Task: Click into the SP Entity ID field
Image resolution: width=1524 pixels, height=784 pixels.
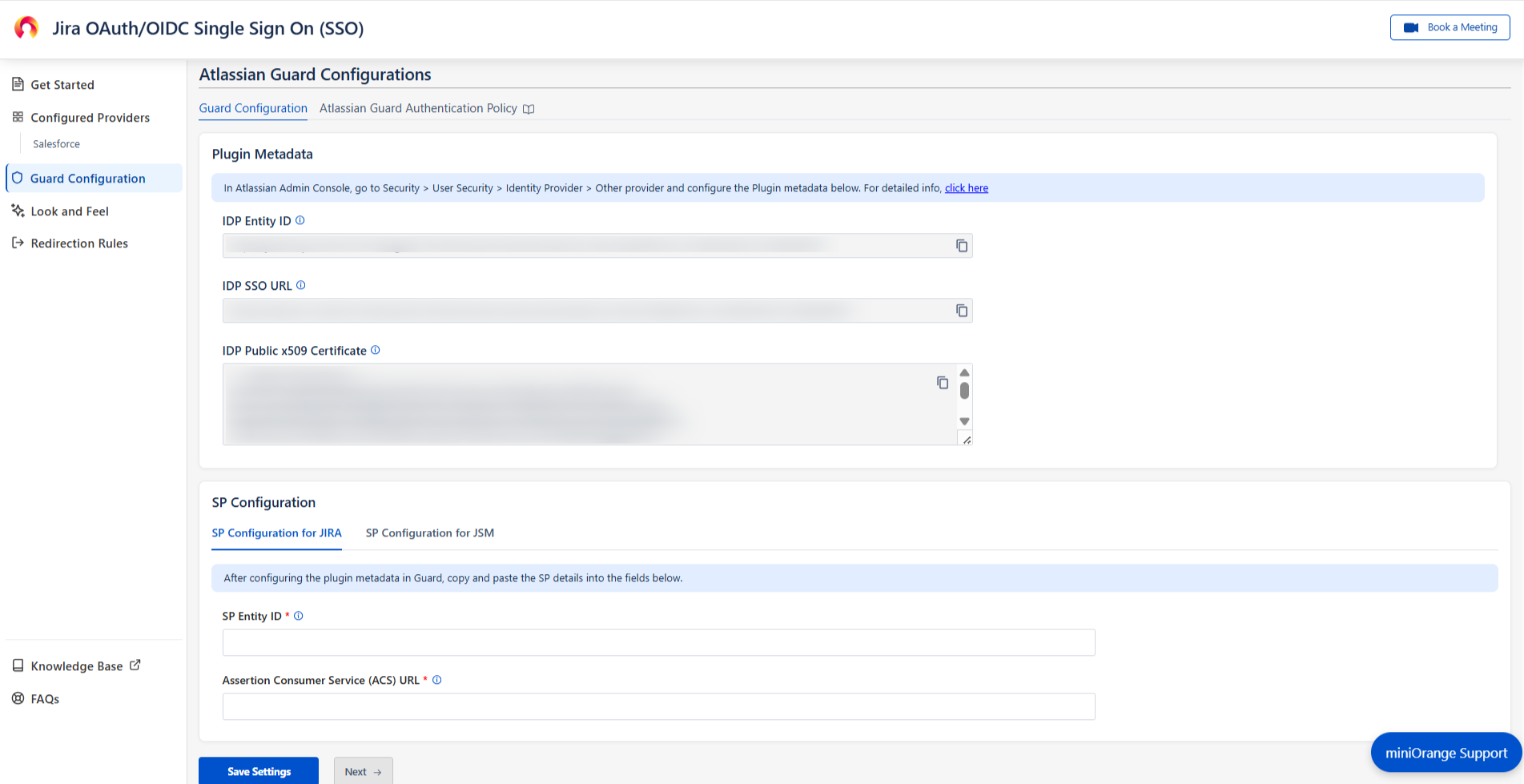Action: pos(658,642)
